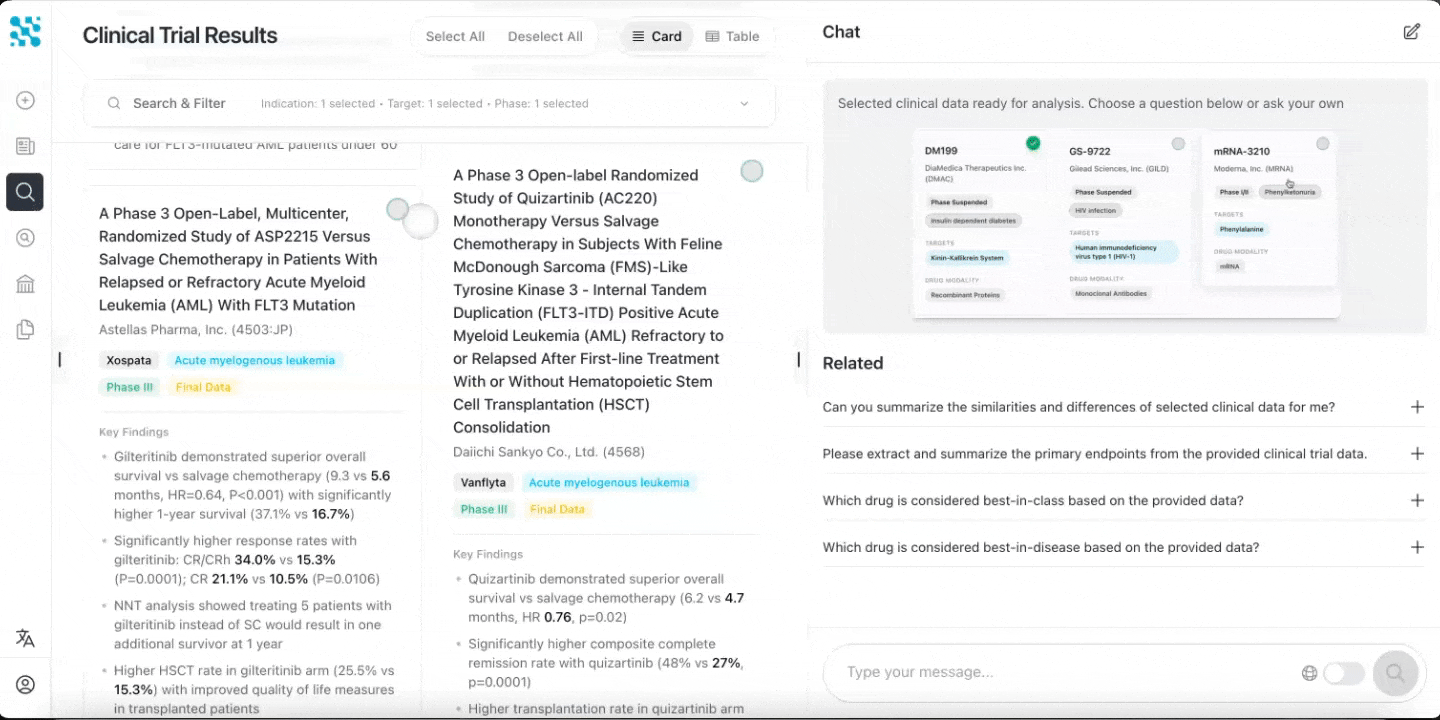Image resolution: width=1440 pixels, height=720 pixels.
Task: Open the news document sidebar icon
Action: 25,146
